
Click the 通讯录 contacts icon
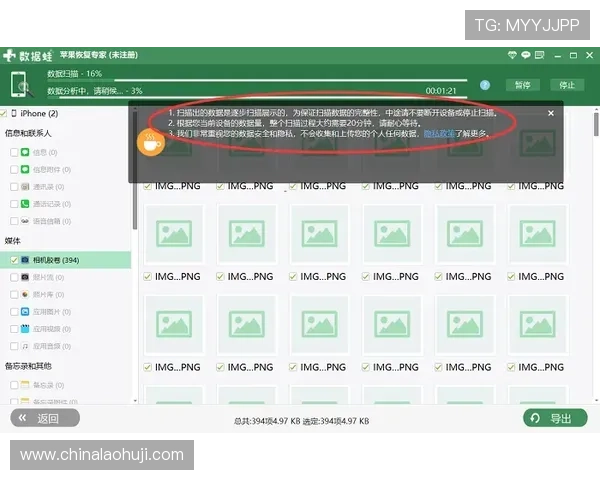25,187
